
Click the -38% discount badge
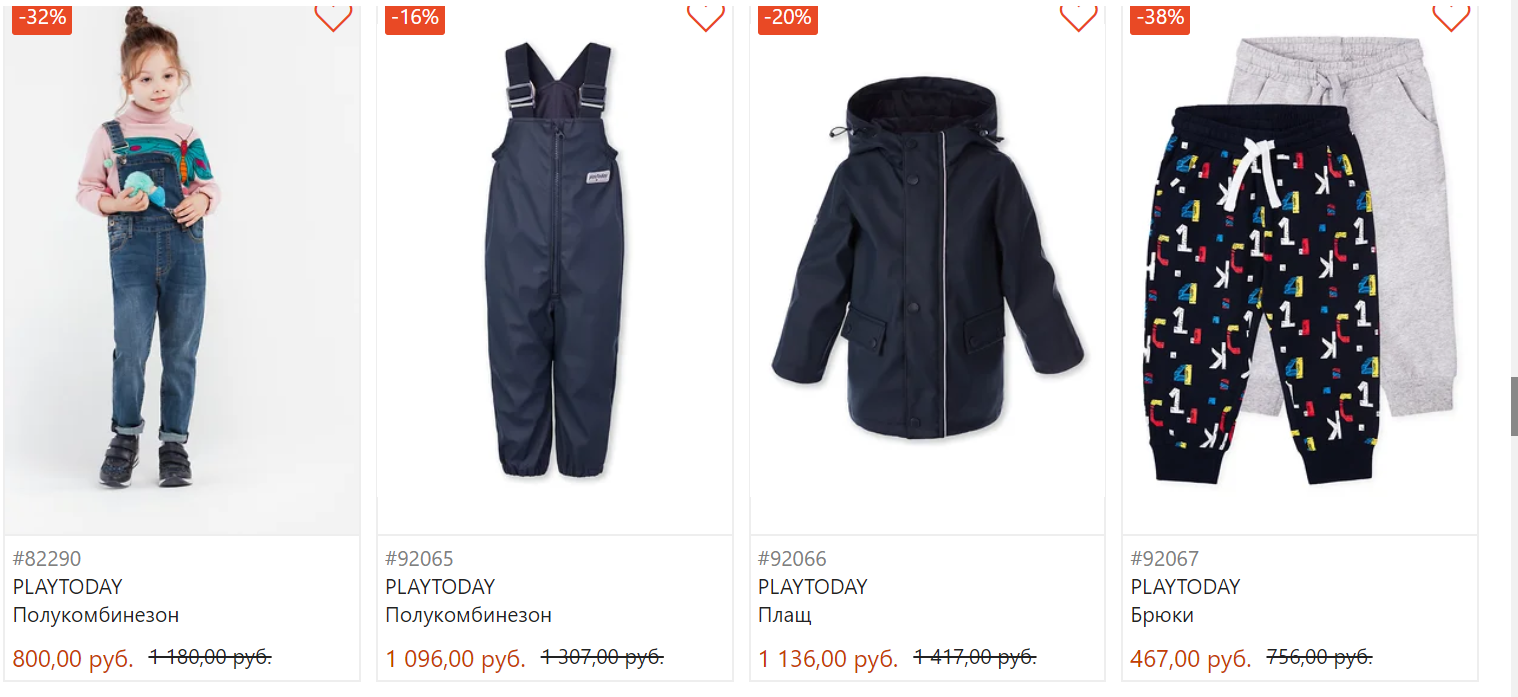[1160, 18]
